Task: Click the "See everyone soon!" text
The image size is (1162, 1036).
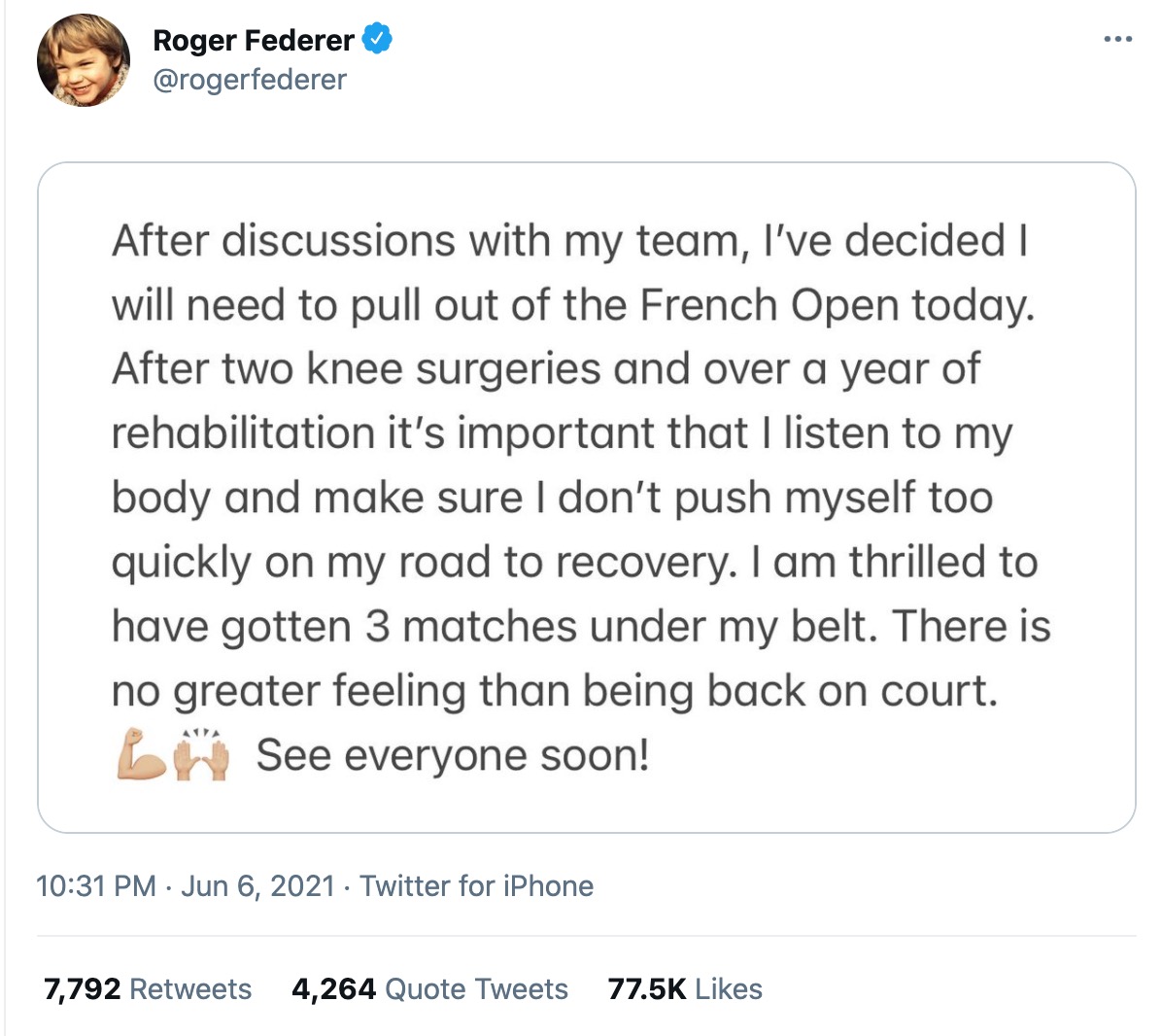Action: click(453, 755)
